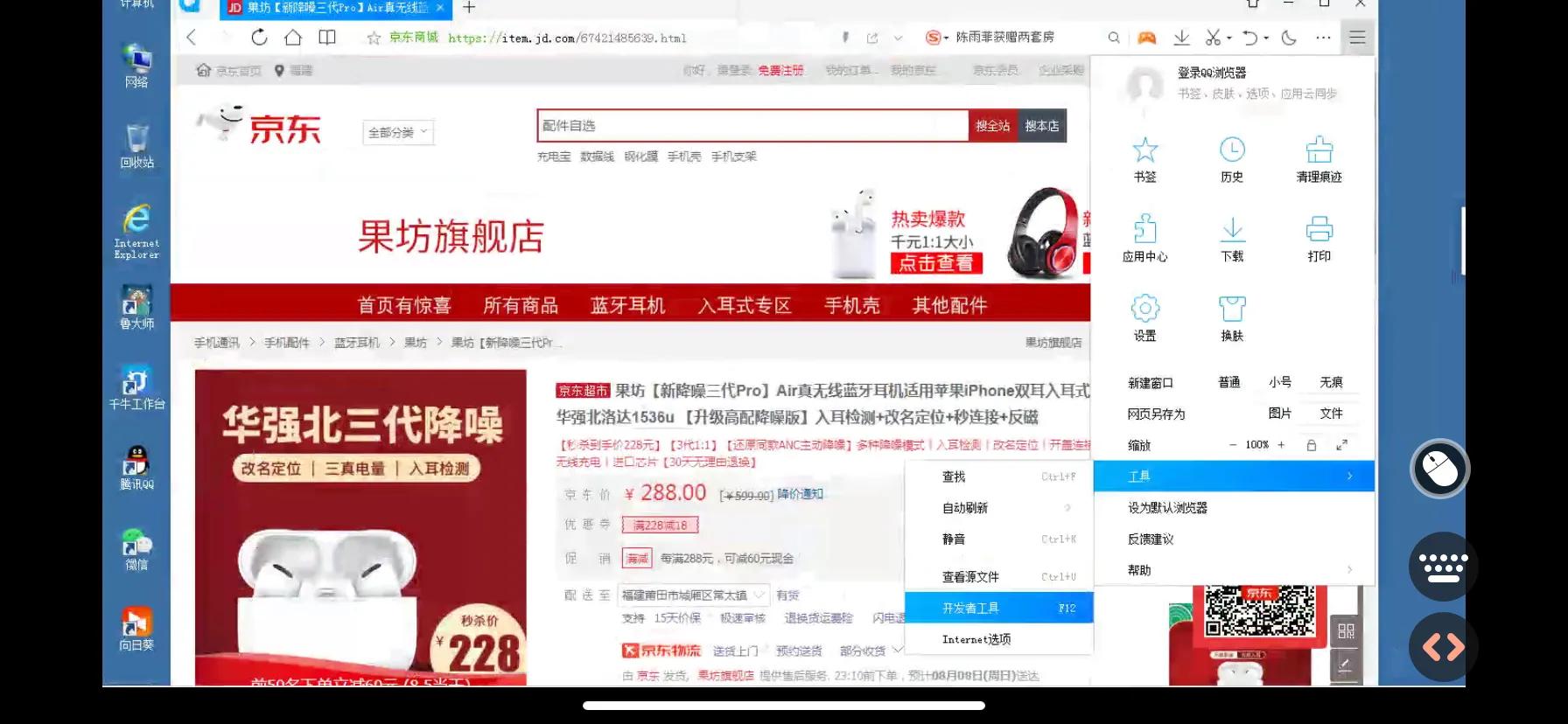Open the 所有商品 store navigation link
The image size is (1568, 724).
pyautogui.click(x=521, y=305)
